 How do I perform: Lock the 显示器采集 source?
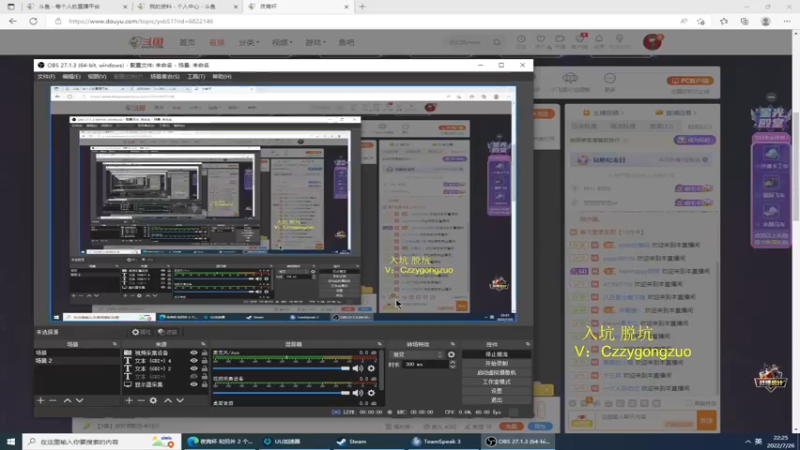(x=204, y=384)
